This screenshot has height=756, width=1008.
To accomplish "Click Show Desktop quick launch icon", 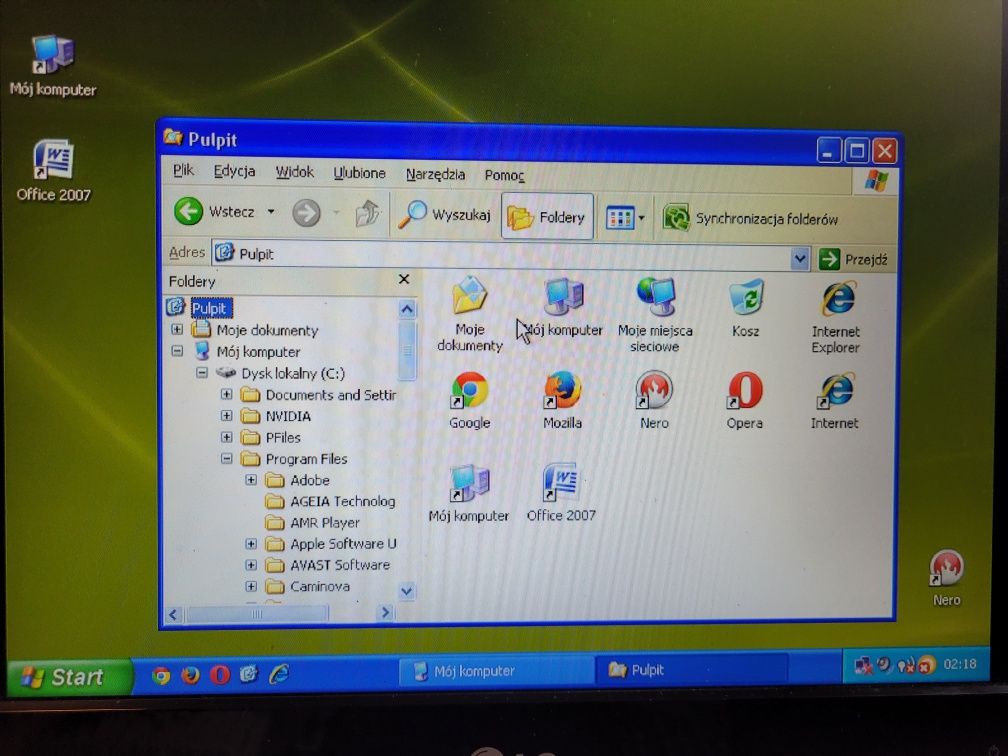I will 248,674.
